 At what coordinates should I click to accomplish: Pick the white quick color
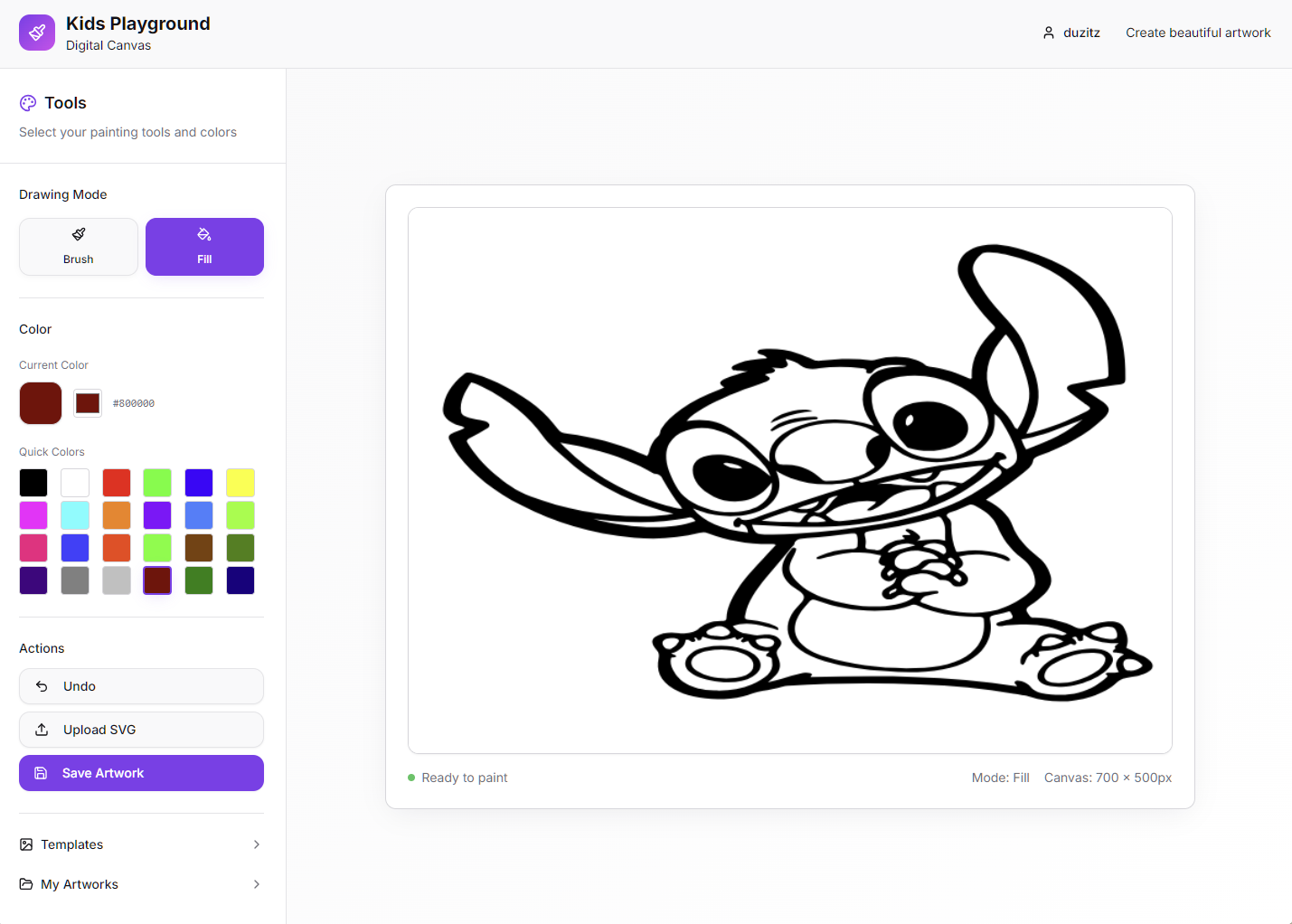click(x=75, y=483)
